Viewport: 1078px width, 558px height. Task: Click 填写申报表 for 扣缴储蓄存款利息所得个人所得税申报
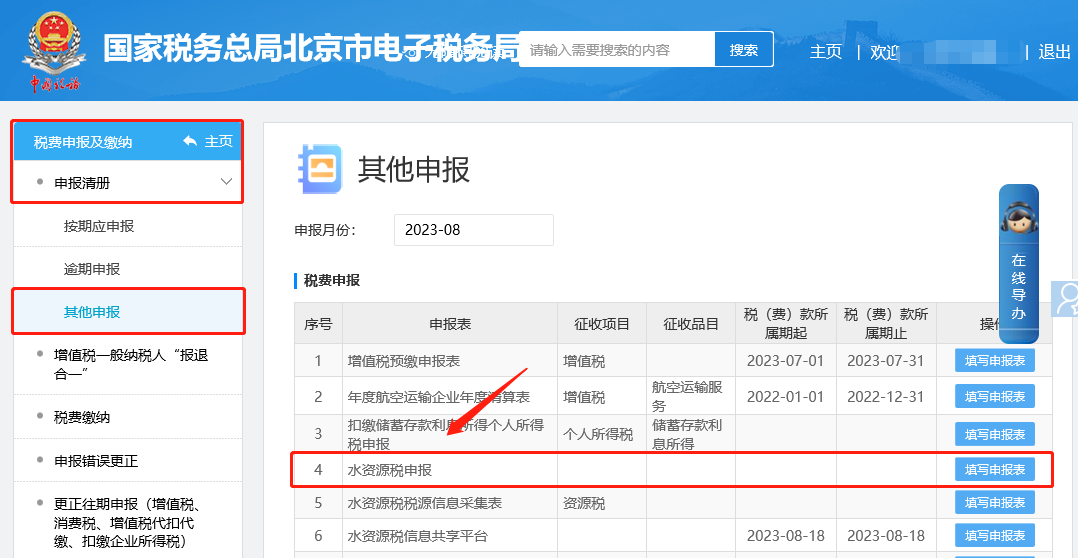point(995,434)
